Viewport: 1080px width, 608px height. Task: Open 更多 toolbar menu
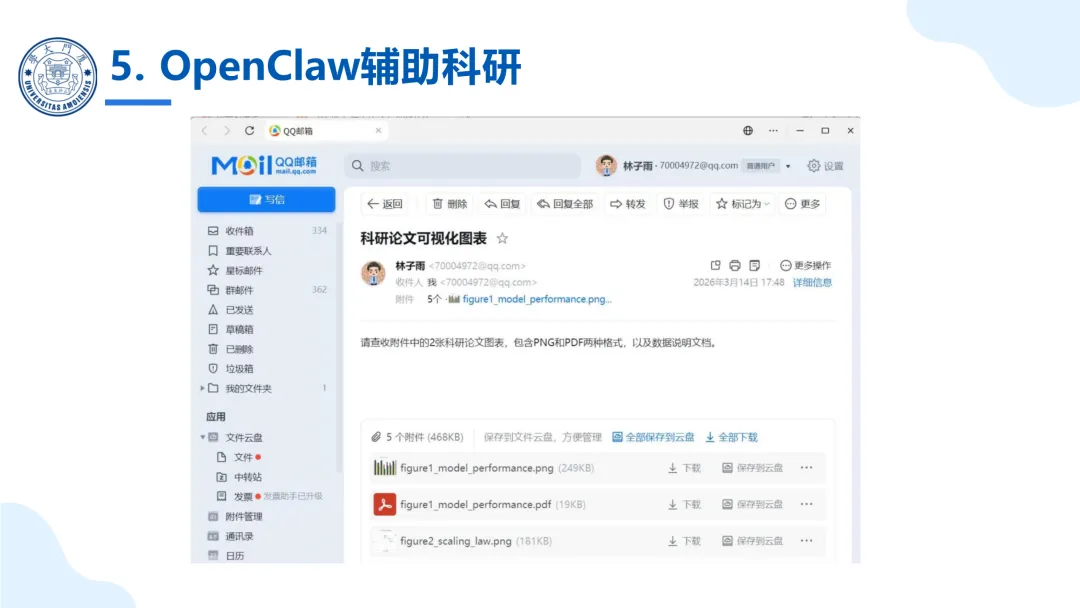(x=803, y=204)
